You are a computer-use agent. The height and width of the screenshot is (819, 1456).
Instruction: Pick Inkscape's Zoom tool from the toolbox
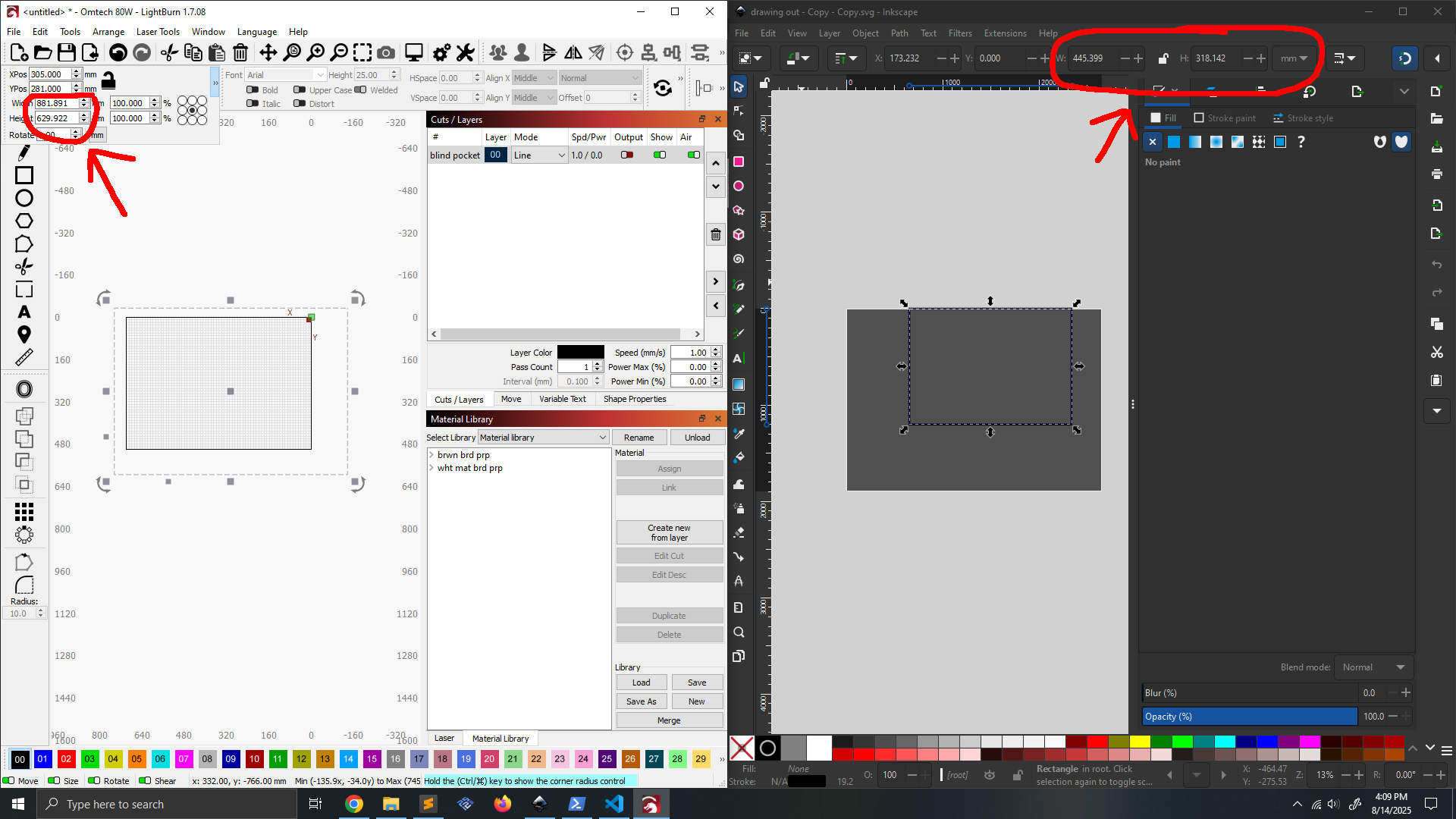pos(739,632)
